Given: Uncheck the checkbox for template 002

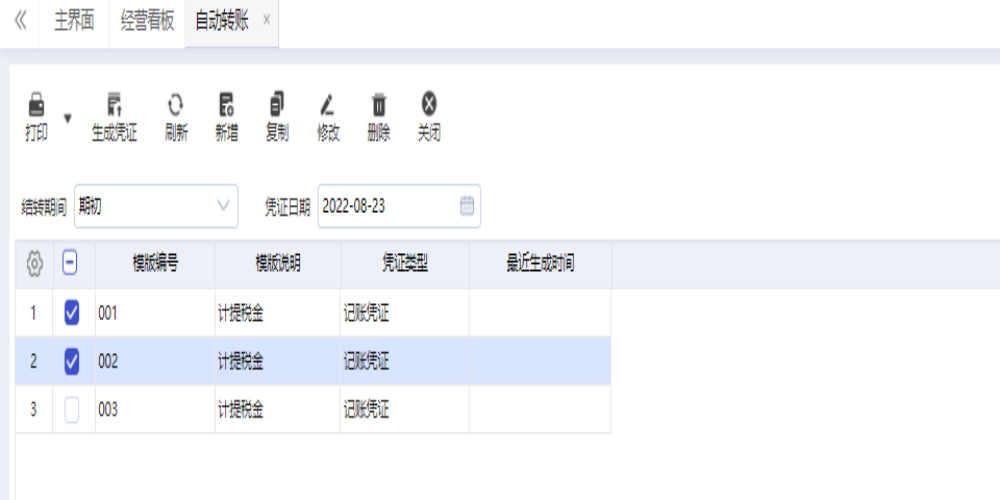Looking at the screenshot, I should coord(72,362).
